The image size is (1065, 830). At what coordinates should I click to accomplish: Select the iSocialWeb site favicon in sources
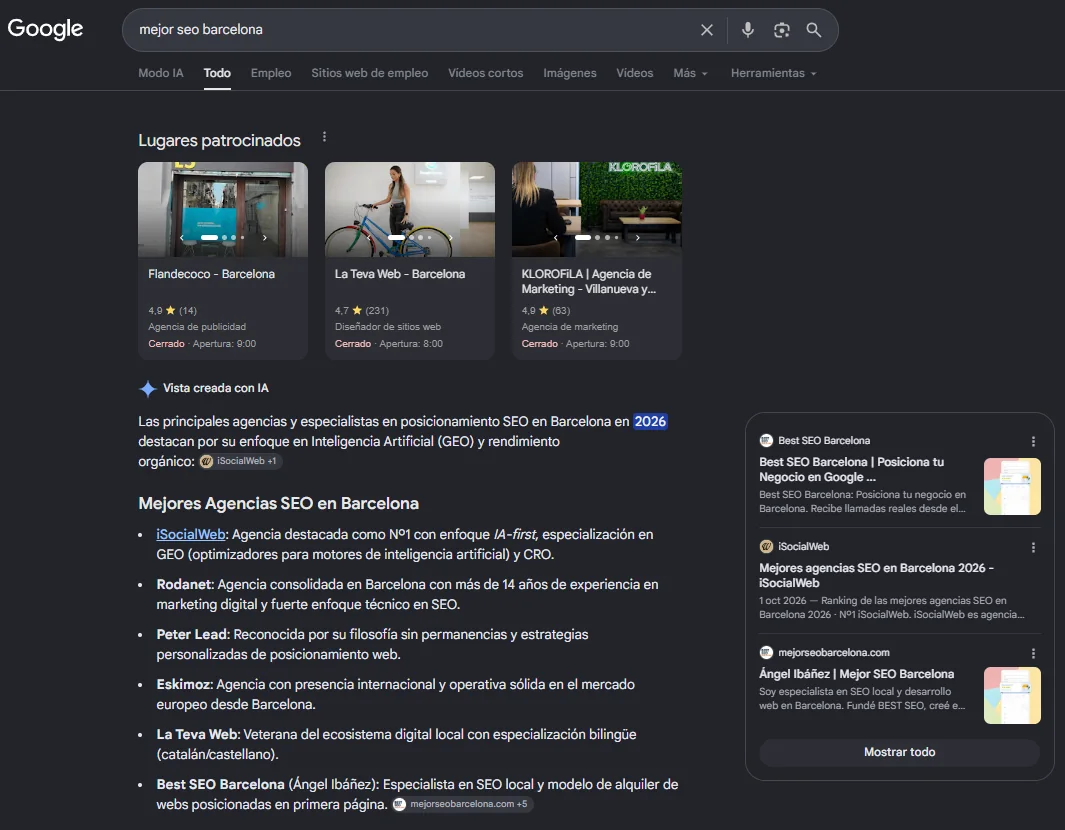click(766, 546)
